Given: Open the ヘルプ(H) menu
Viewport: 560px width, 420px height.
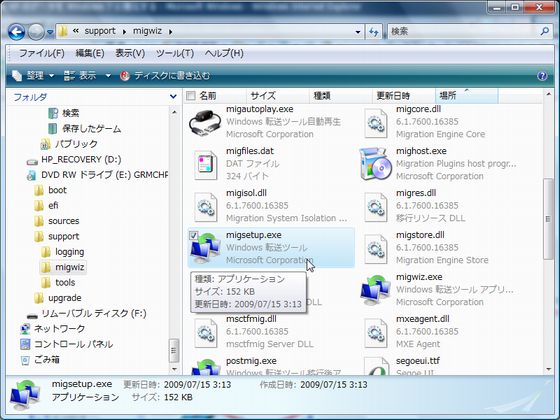Looking at the screenshot, I should pyautogui.click(x=224, y=54).
